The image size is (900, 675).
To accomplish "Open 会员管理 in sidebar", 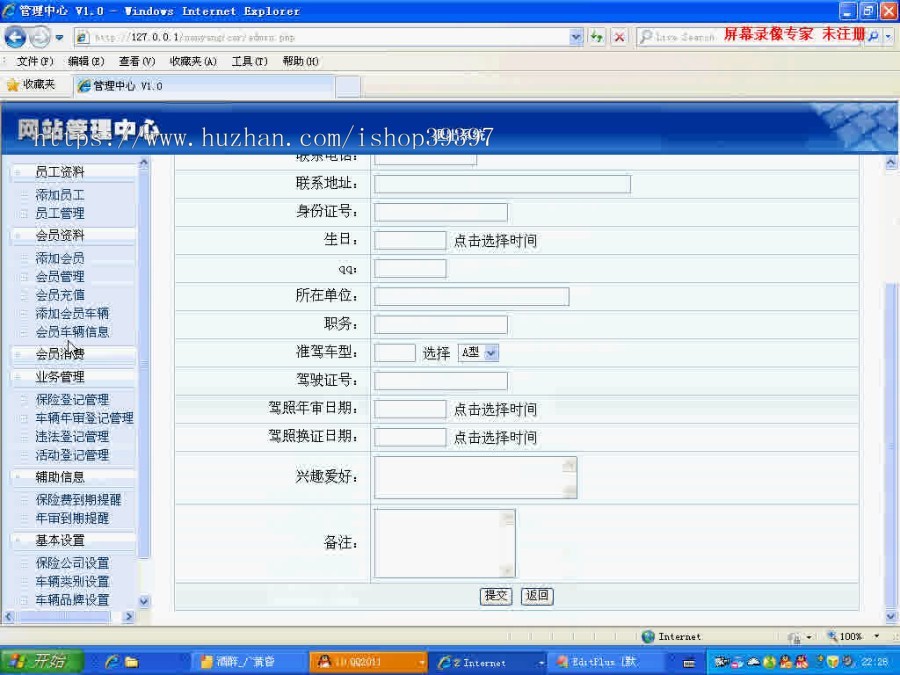I will [x=60, y=277].
